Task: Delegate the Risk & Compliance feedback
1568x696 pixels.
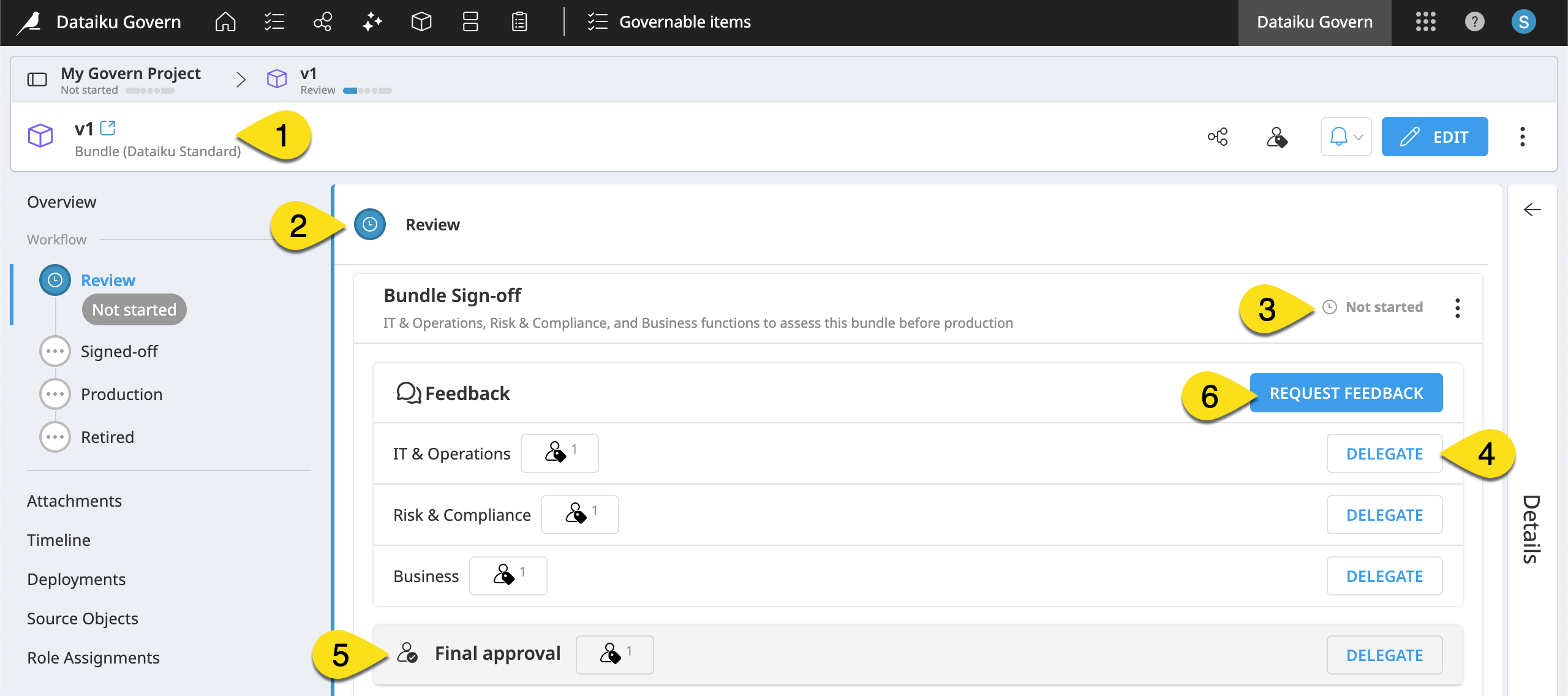Action: tap(1385, 515)
